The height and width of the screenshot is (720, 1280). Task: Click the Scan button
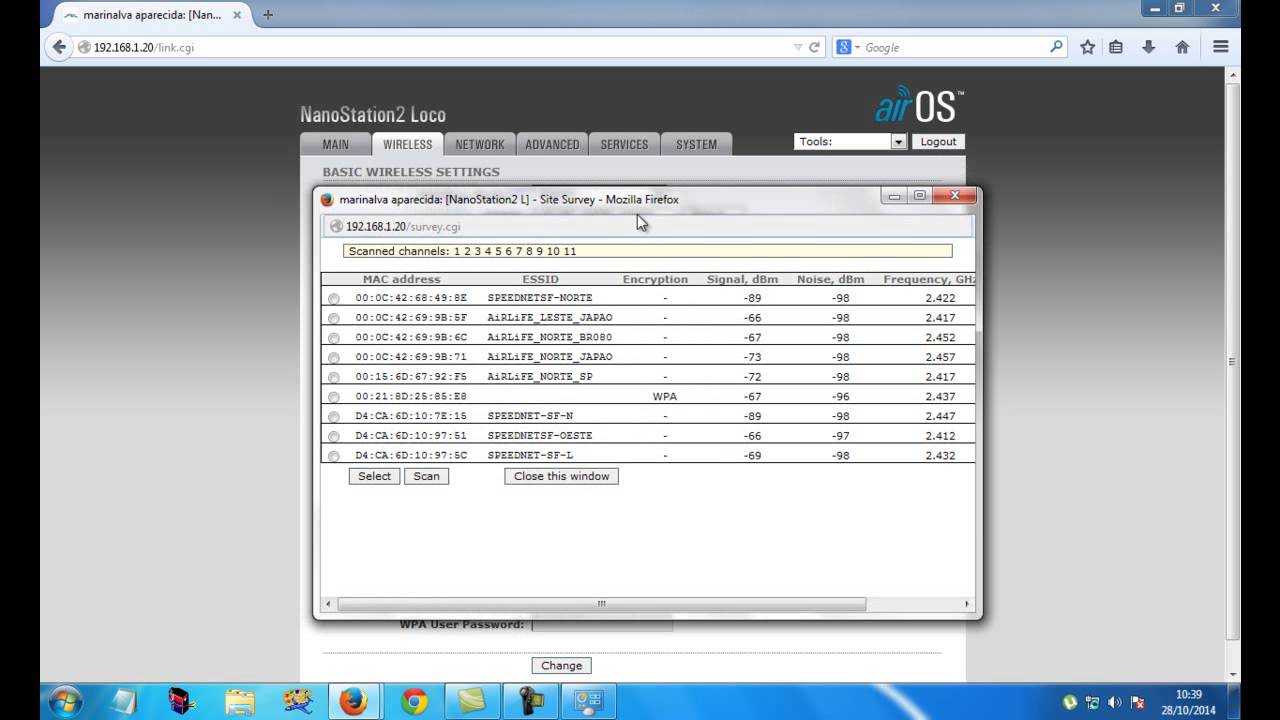[427, 476]
